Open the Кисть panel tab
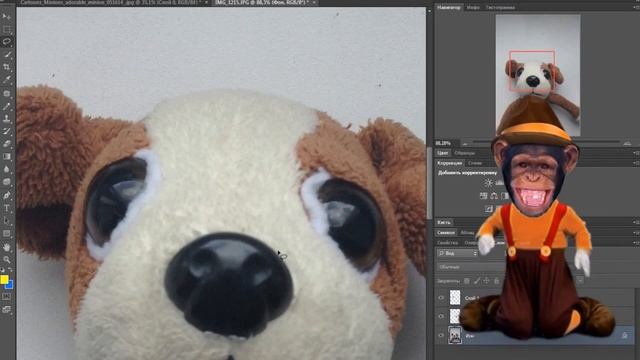The image size is (640, 360). [x=444, y=222]
